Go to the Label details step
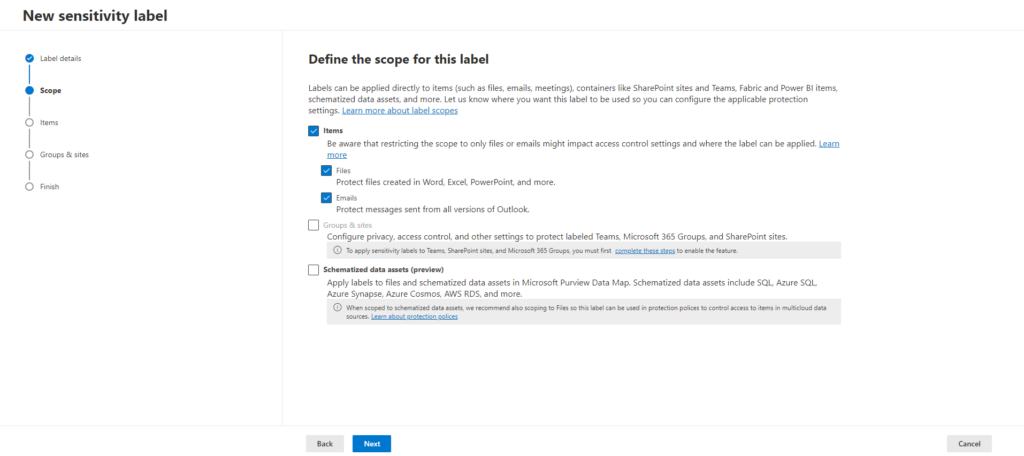This screenshot has width=1024, height=456. 61,58
